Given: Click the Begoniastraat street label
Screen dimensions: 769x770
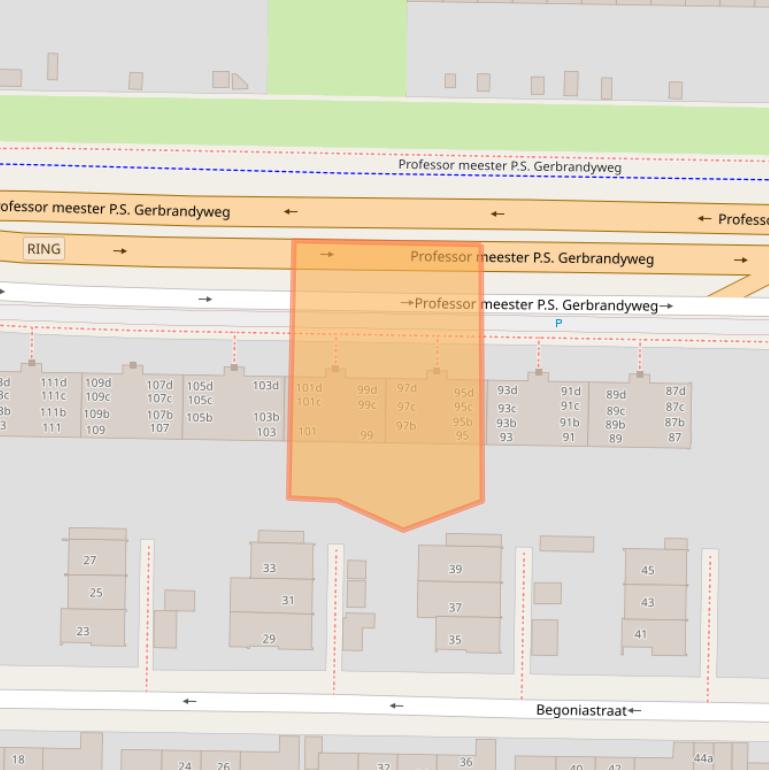Looking at the screenshot, I should click(581, 711).
